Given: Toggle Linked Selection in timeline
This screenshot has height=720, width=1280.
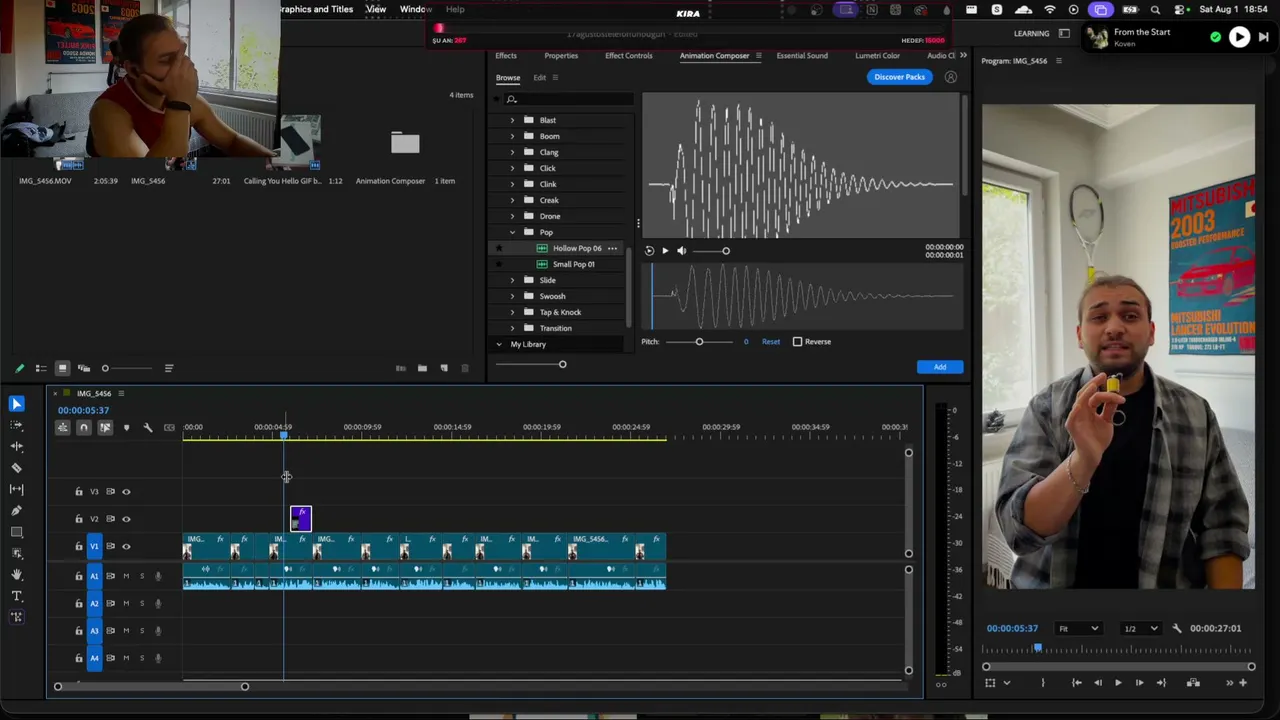Looking at the screenshot, I should (105, 428).
